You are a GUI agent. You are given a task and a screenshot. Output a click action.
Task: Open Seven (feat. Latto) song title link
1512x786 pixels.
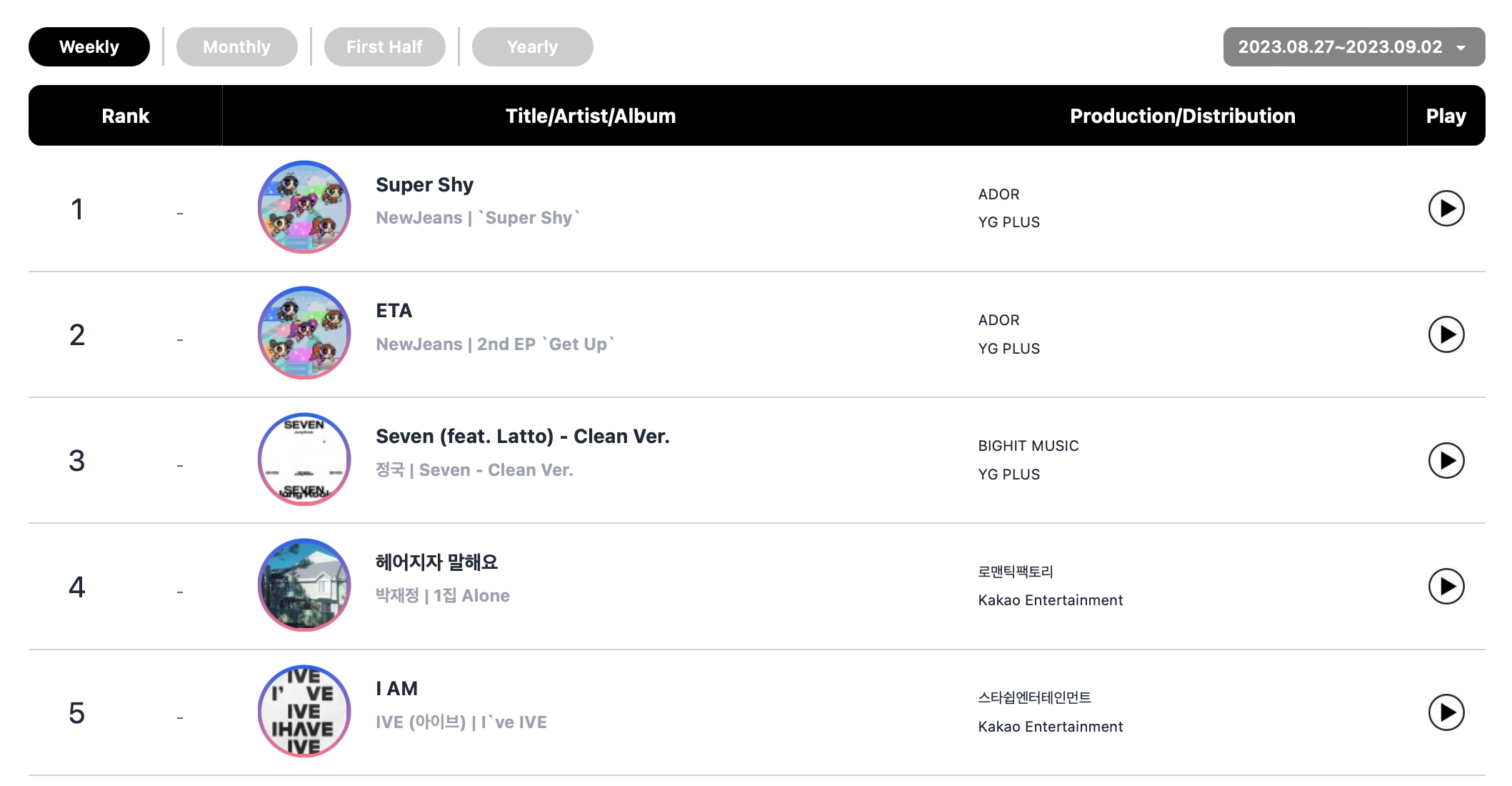[x=522, y=437]
